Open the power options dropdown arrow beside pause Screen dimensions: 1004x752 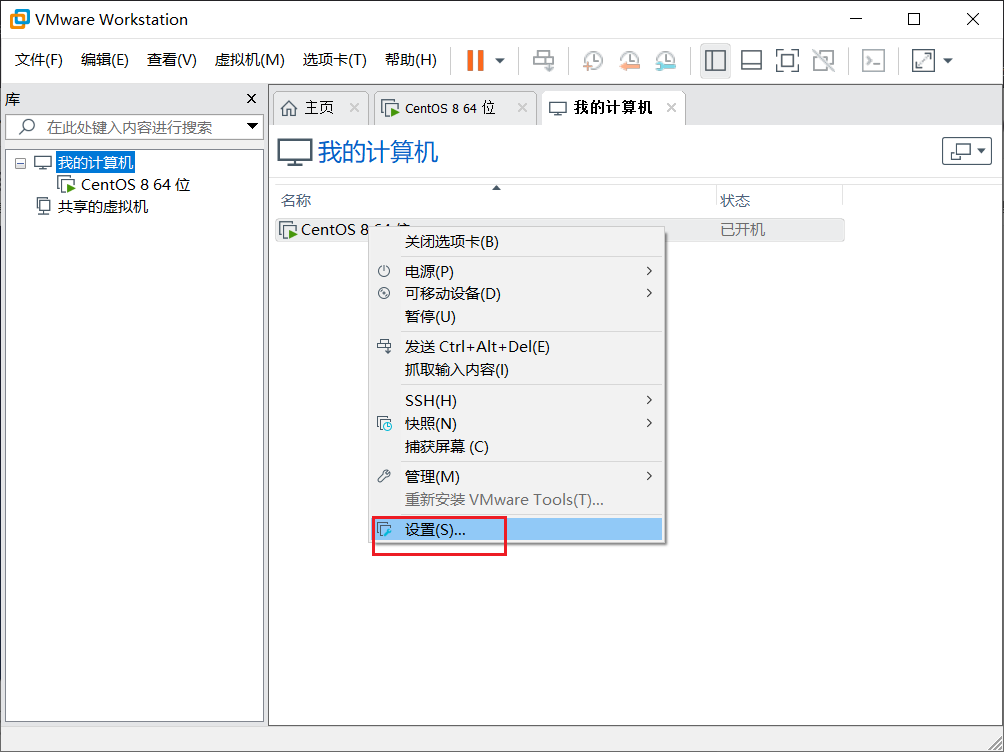500,61
